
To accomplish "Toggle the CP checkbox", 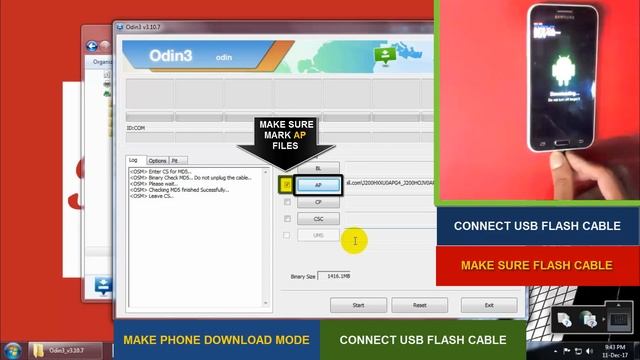I will point(287,202).
